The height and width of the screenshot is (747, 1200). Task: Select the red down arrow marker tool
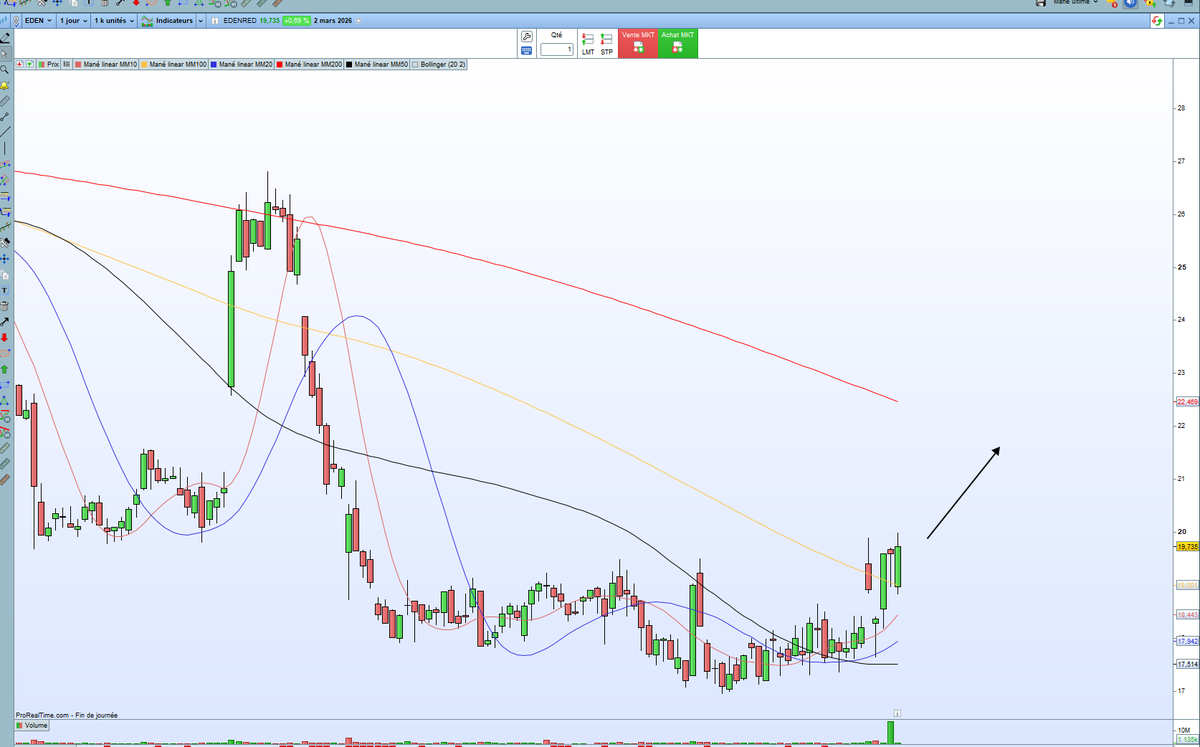click(x=6, y=337)
